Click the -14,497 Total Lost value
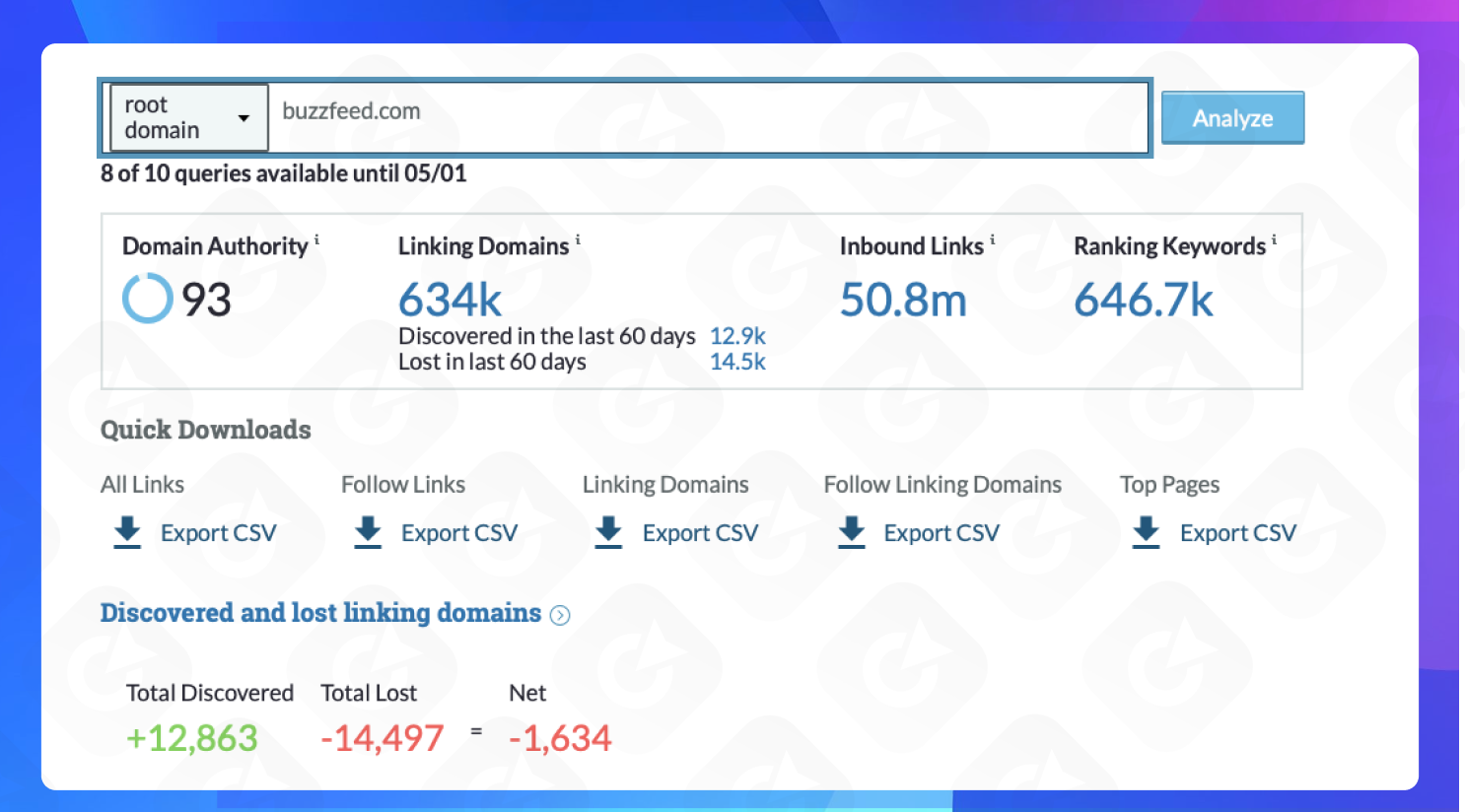The height and width of the screenshot is (812, 1465). coord(383,738)
